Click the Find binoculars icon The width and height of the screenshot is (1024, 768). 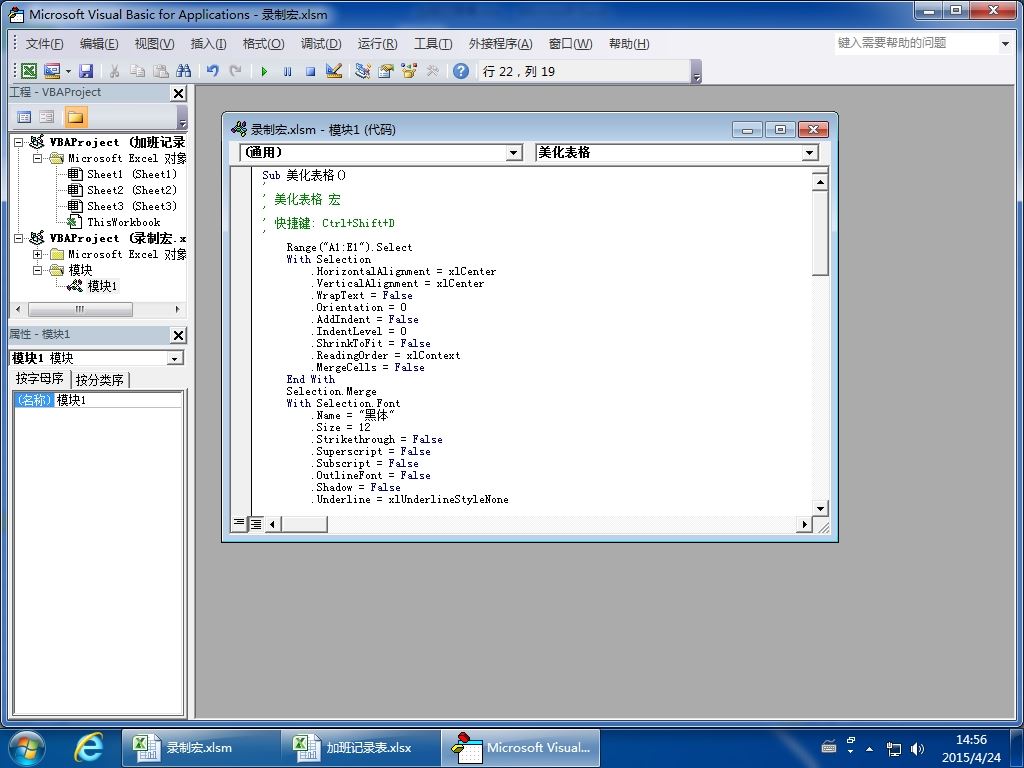[184, 71]
